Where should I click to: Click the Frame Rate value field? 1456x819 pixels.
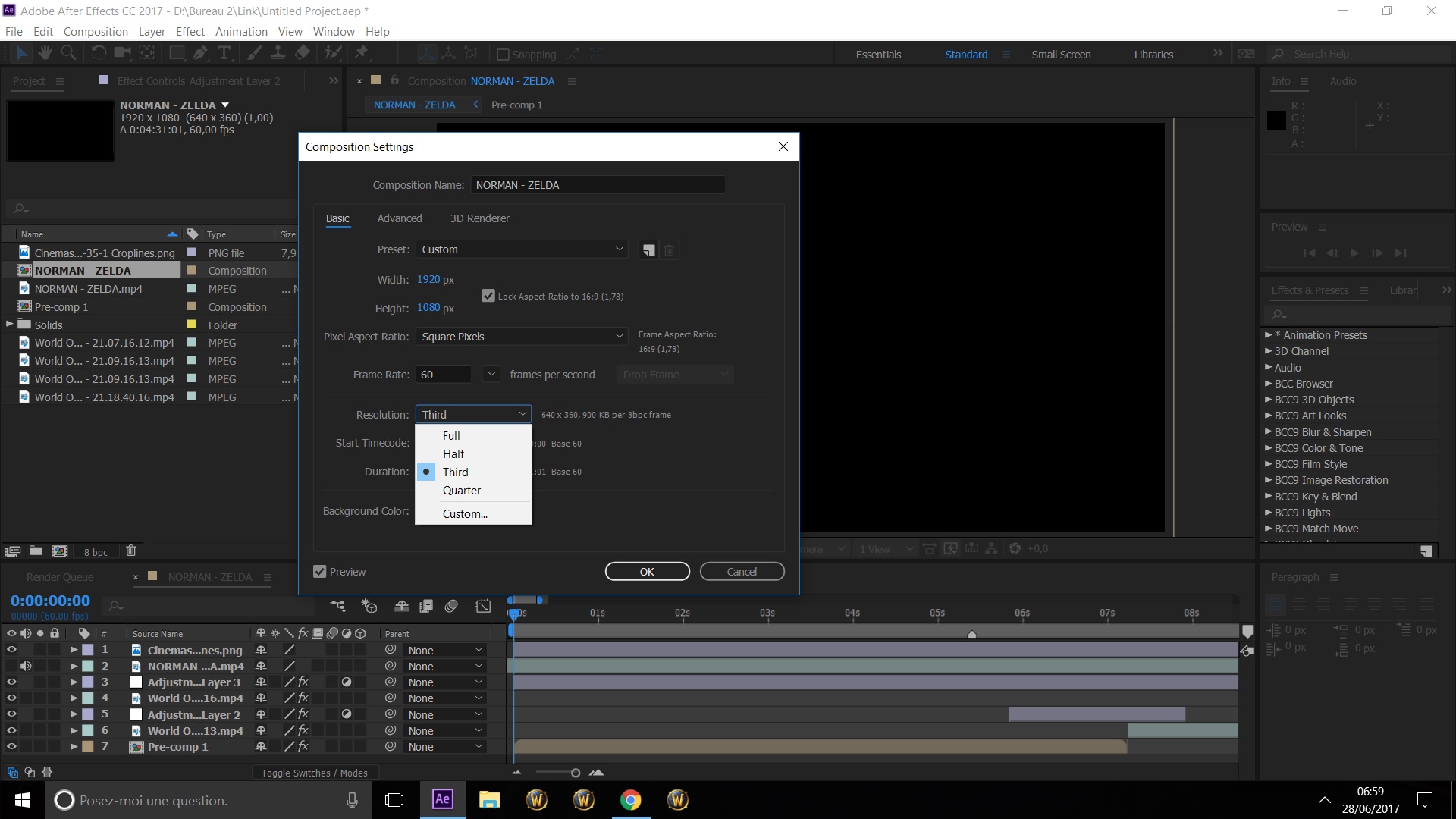444,375
